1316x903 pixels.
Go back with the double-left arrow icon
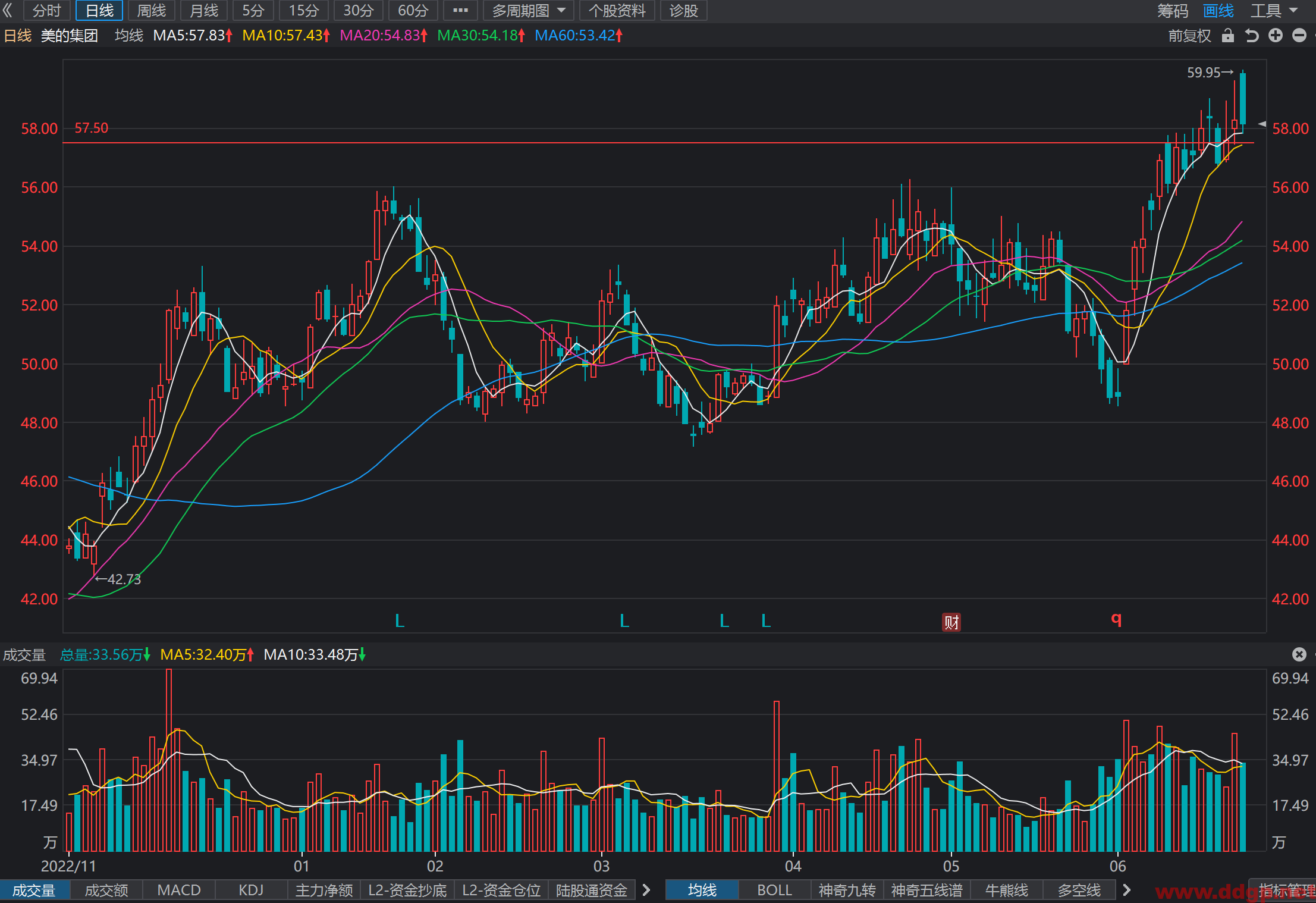click(x=8, y=10)
